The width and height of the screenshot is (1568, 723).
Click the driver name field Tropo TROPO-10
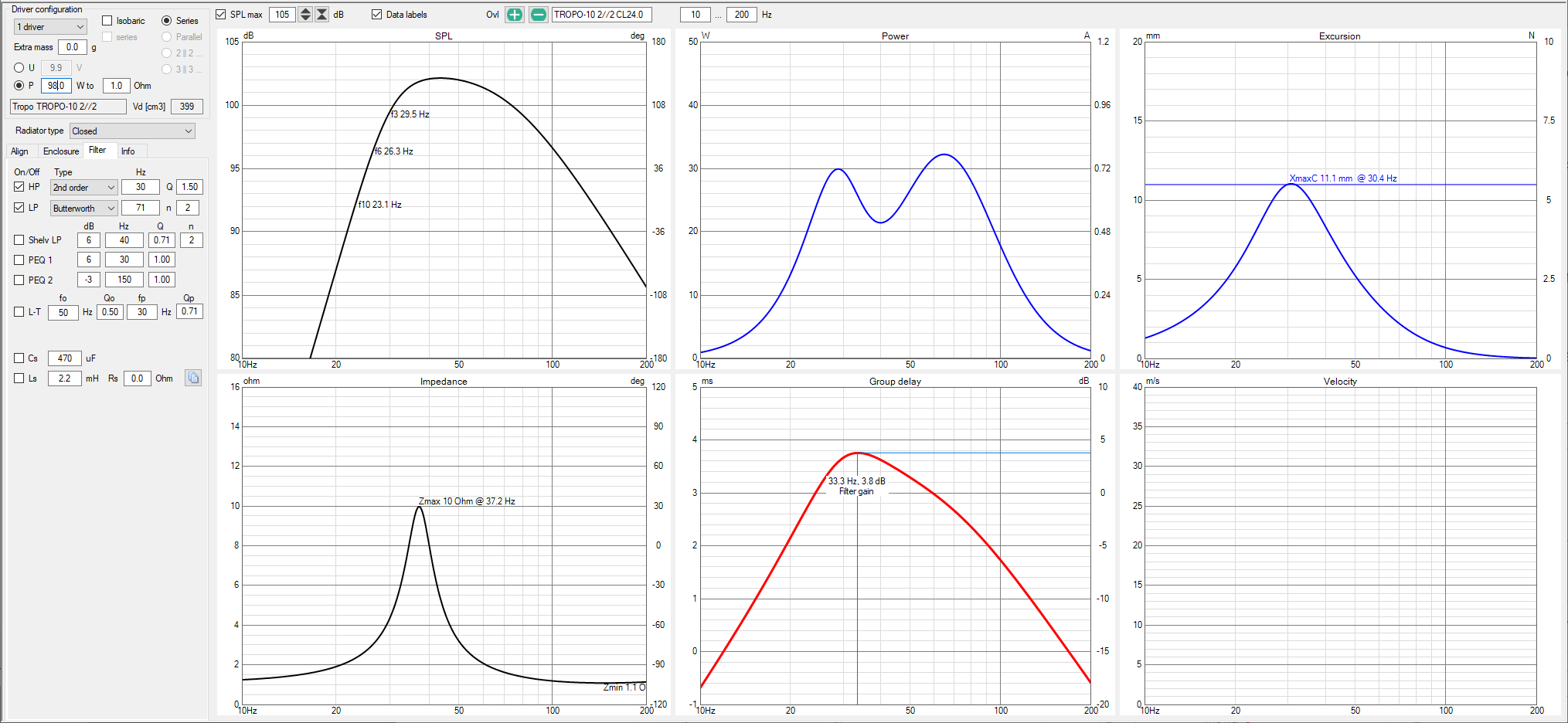pos(68,107)
